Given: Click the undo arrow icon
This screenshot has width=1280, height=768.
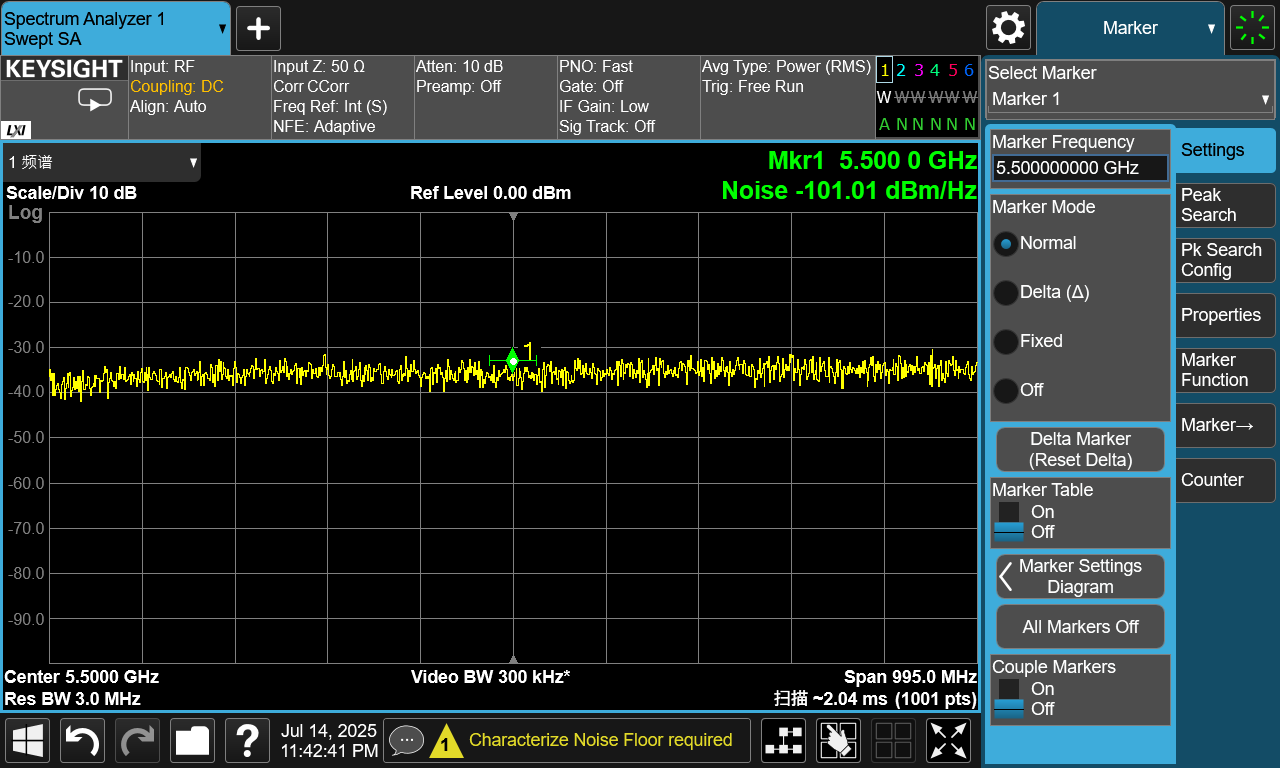Looking at the screenshot, I should click(x=83, y=741).
